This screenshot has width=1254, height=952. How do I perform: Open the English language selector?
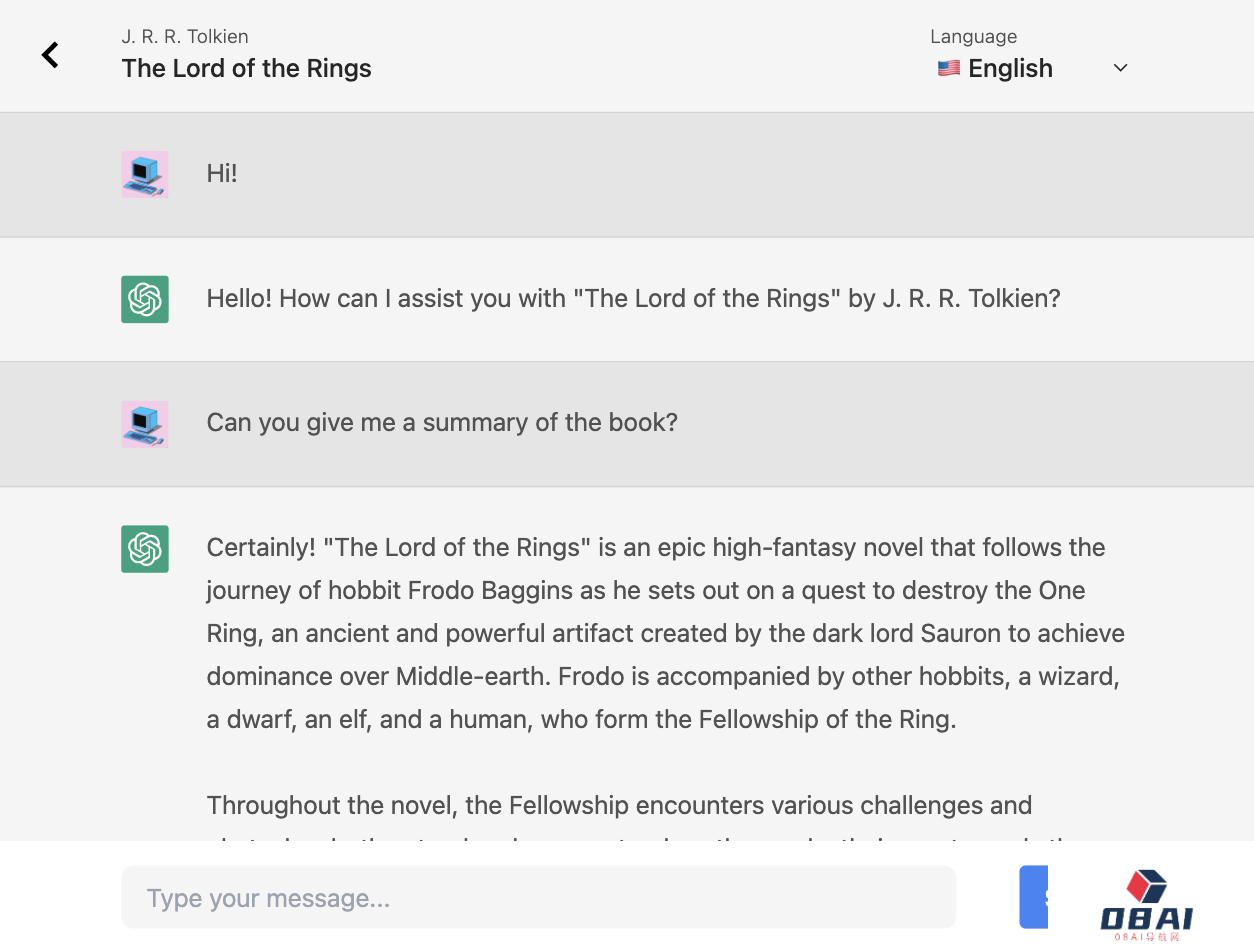[1033, 68]
